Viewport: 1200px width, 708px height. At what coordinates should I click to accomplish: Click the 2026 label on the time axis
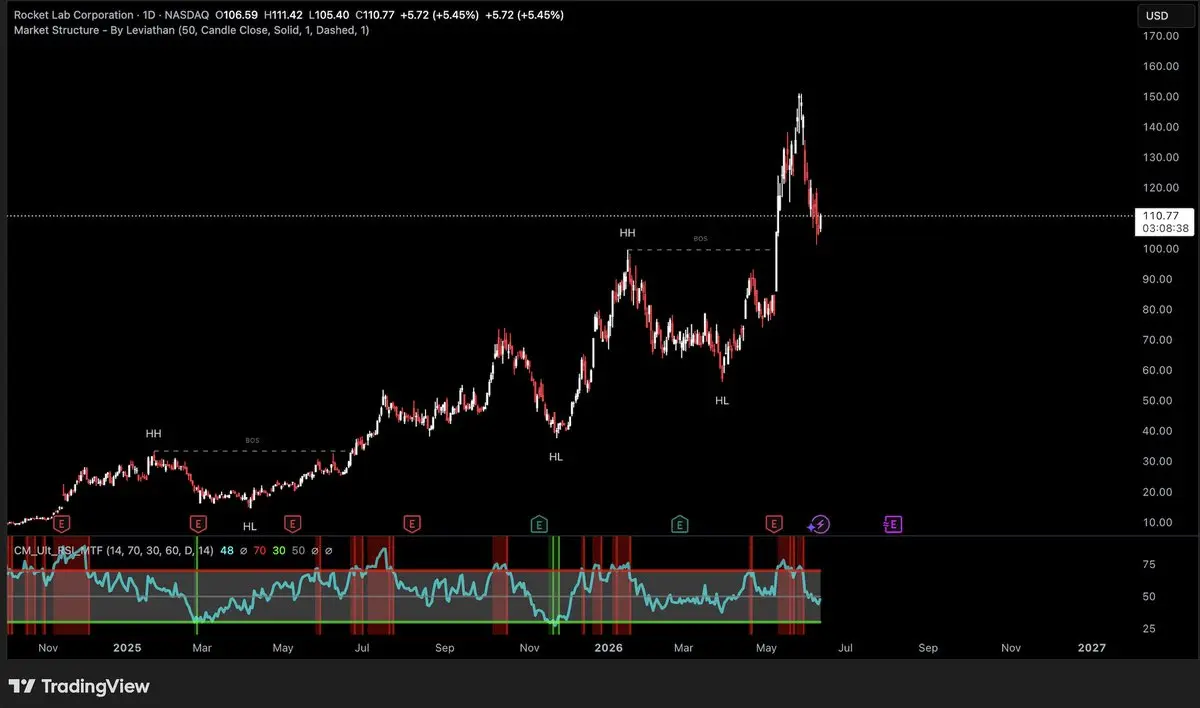607,648
